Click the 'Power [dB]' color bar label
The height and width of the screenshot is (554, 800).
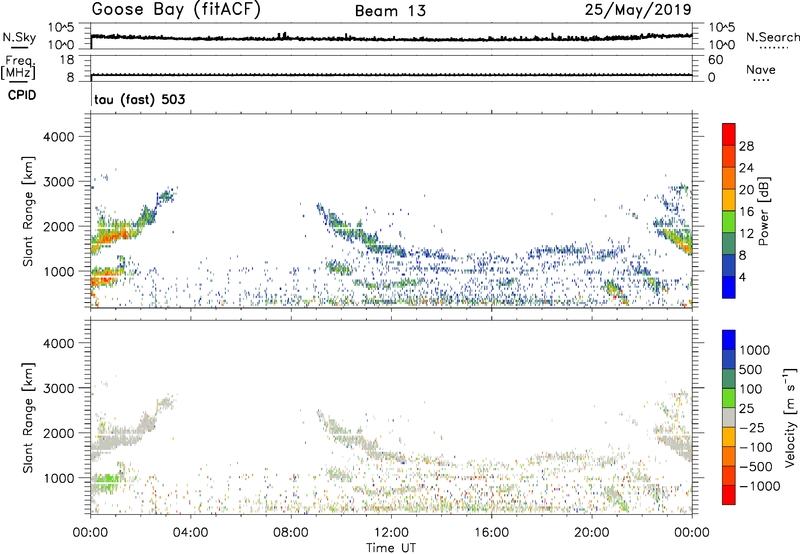tap(763, 211)
